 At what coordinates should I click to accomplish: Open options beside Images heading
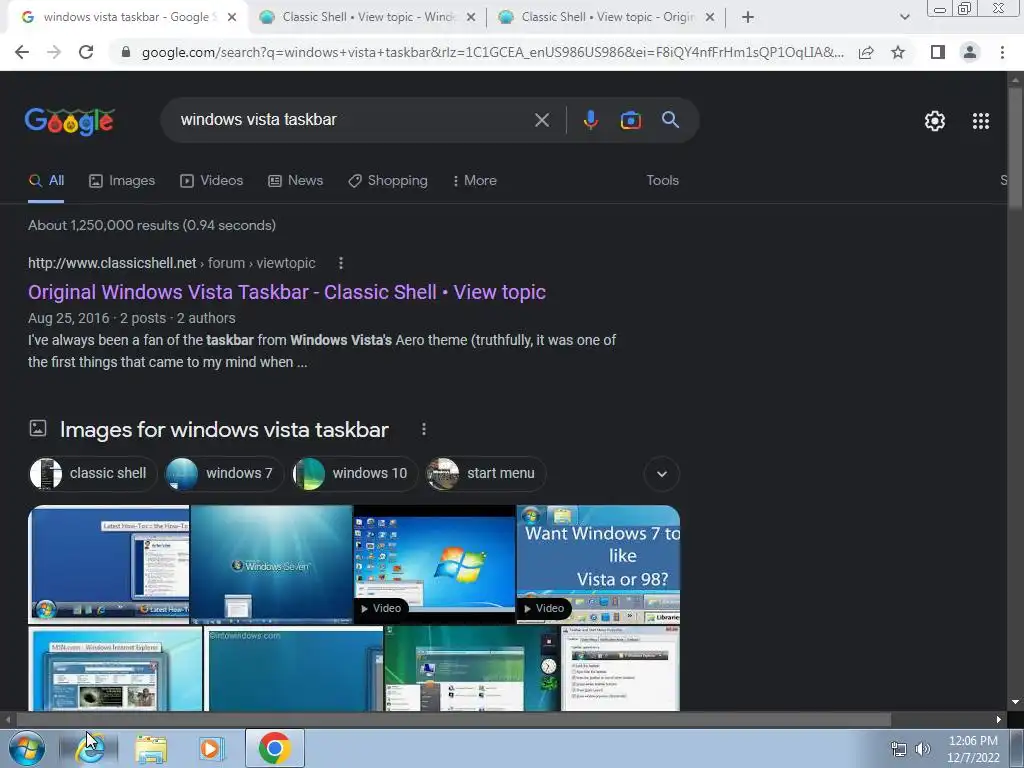[424, 429]
